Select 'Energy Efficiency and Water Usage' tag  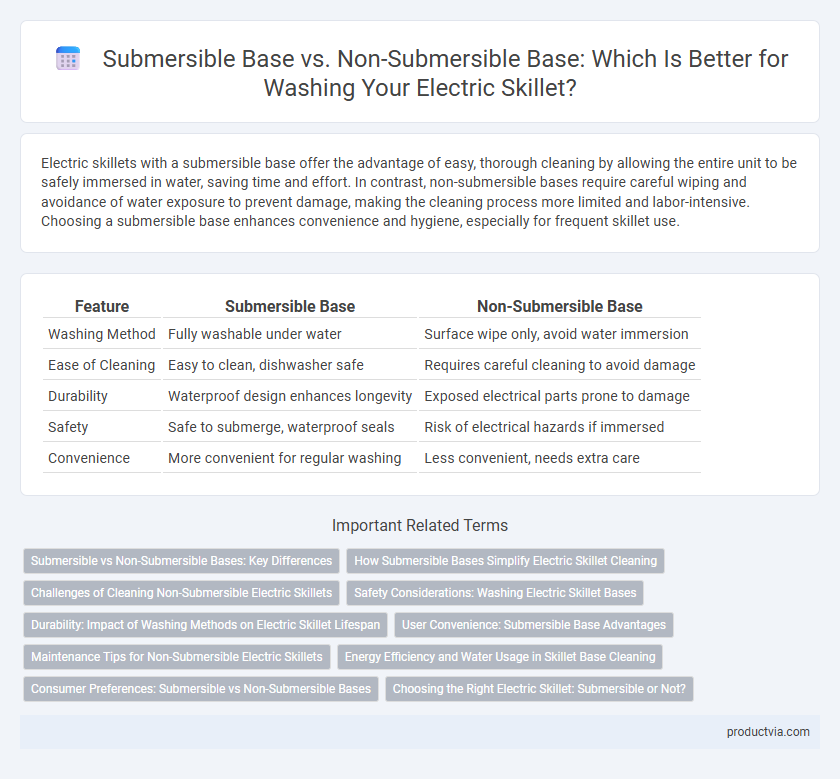pyautogui.click(x=500, y=657)
